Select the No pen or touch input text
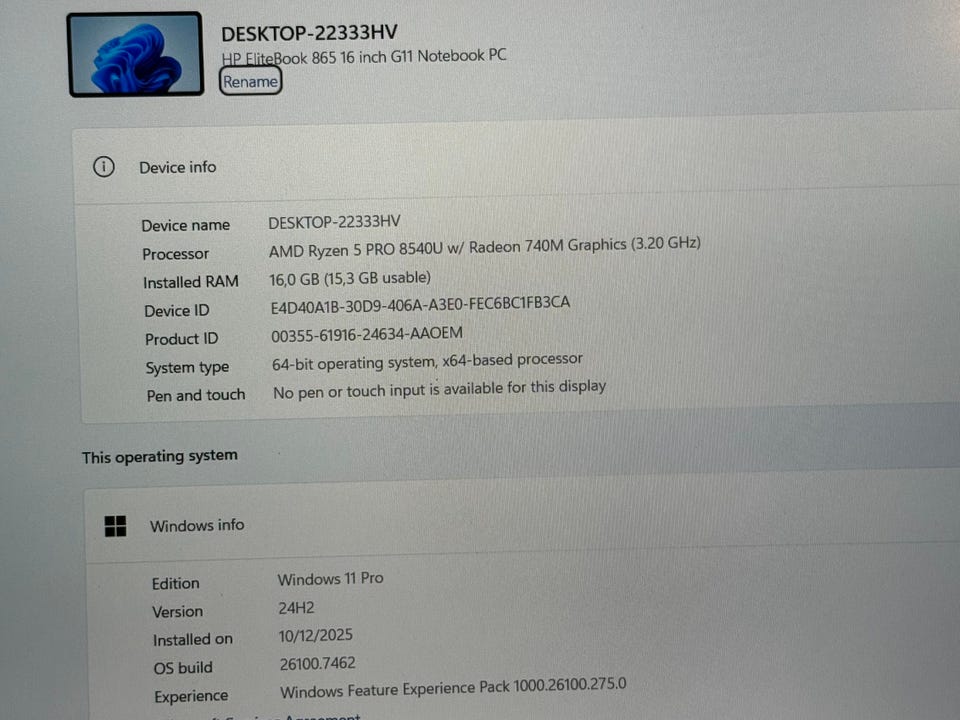Image resolution: width=960 pixels, height=720 pixels. coord(440,389)
